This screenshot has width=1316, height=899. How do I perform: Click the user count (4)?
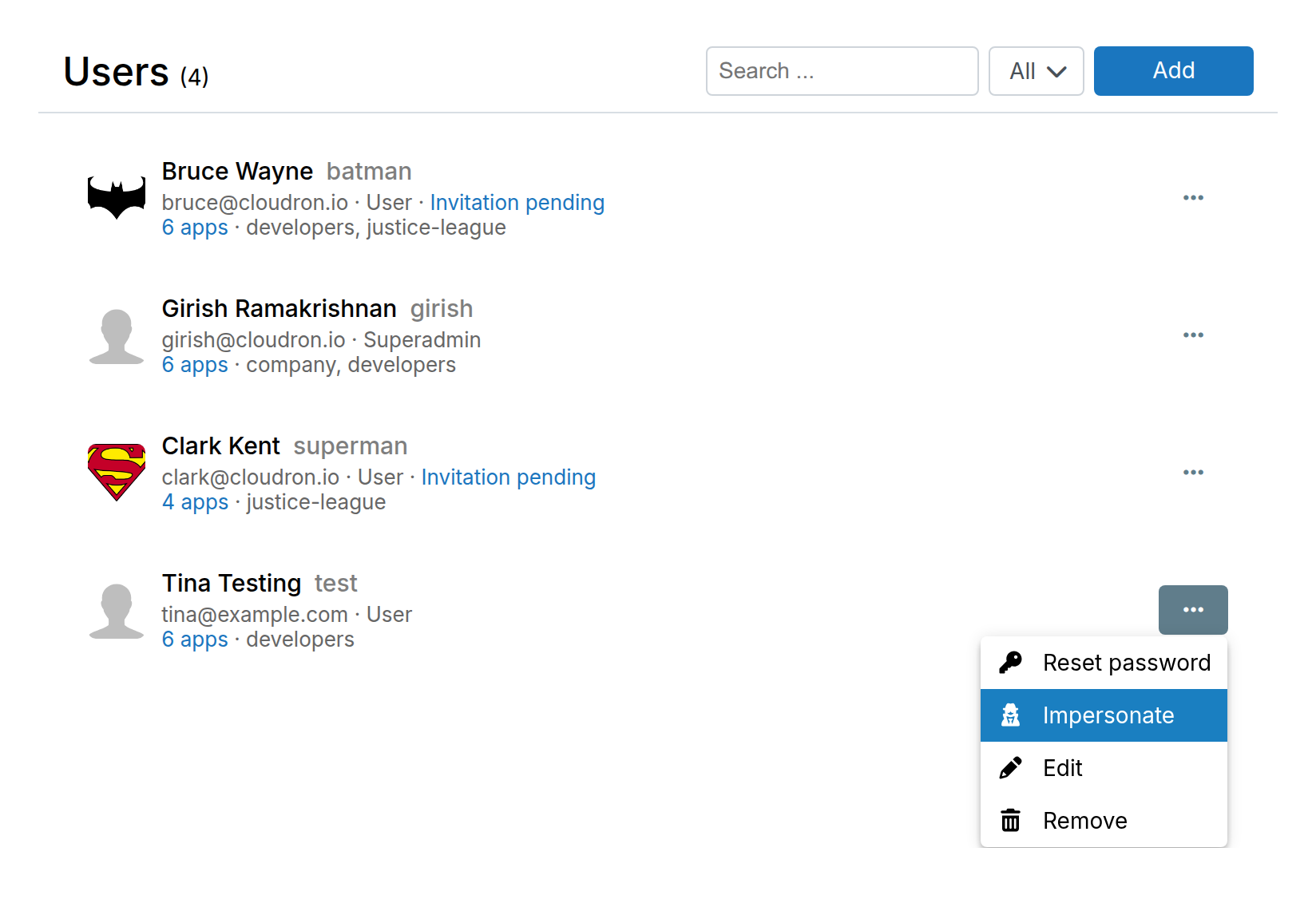pyautogui.click(x=194, y=77)
